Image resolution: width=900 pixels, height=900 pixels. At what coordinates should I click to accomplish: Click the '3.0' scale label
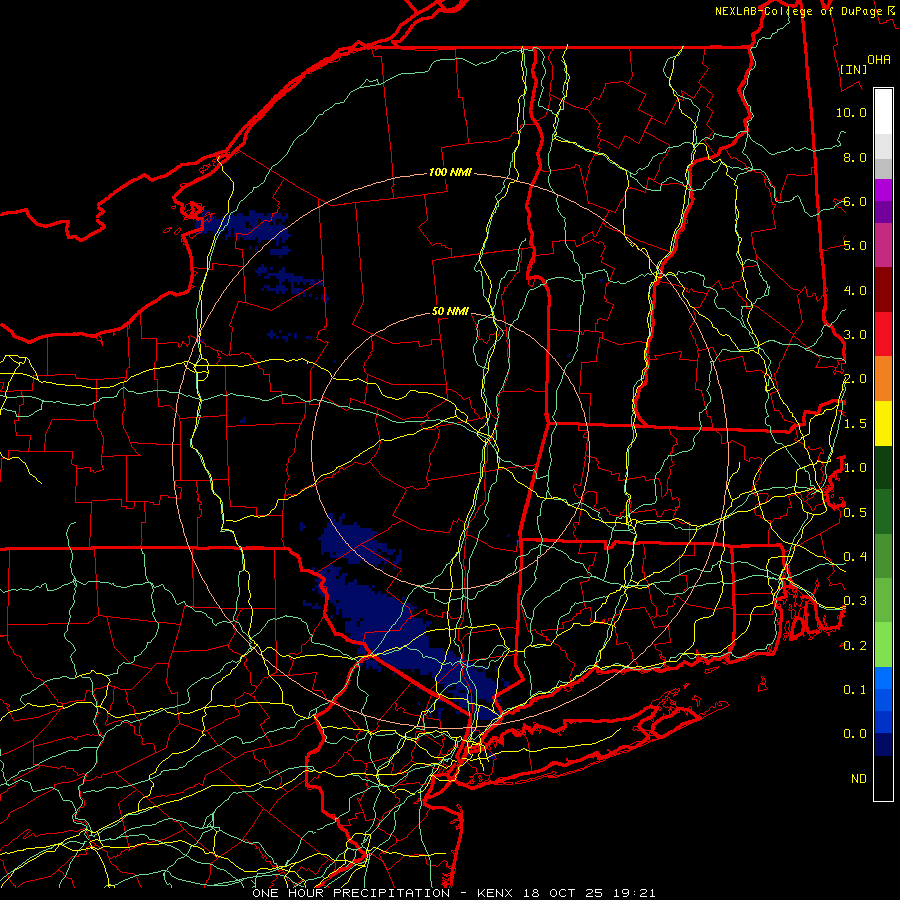(855, 335)
